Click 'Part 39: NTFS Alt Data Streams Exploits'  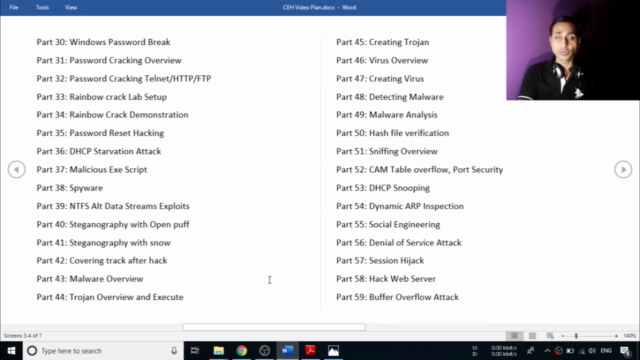pyautogui.click(x=113, y=206)
